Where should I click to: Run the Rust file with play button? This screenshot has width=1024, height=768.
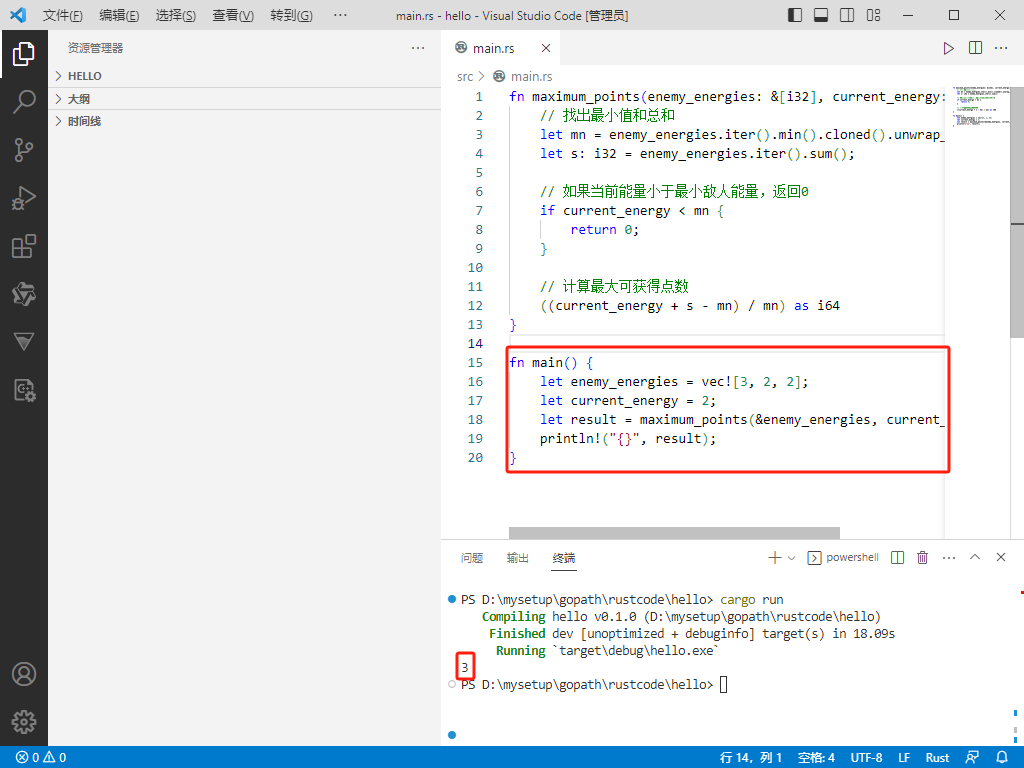pos(948,48)
